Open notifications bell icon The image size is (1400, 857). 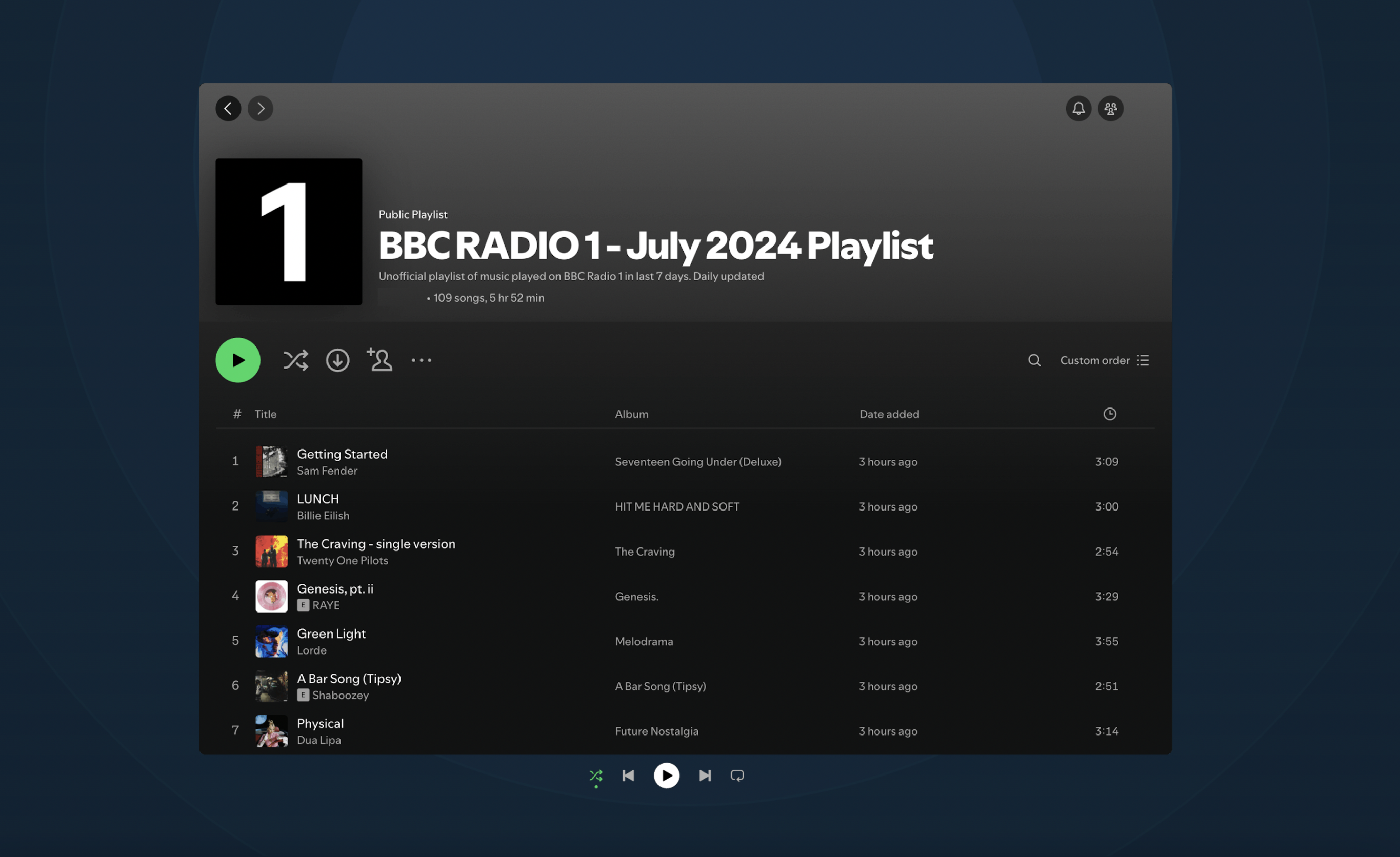coord(1078,109)
